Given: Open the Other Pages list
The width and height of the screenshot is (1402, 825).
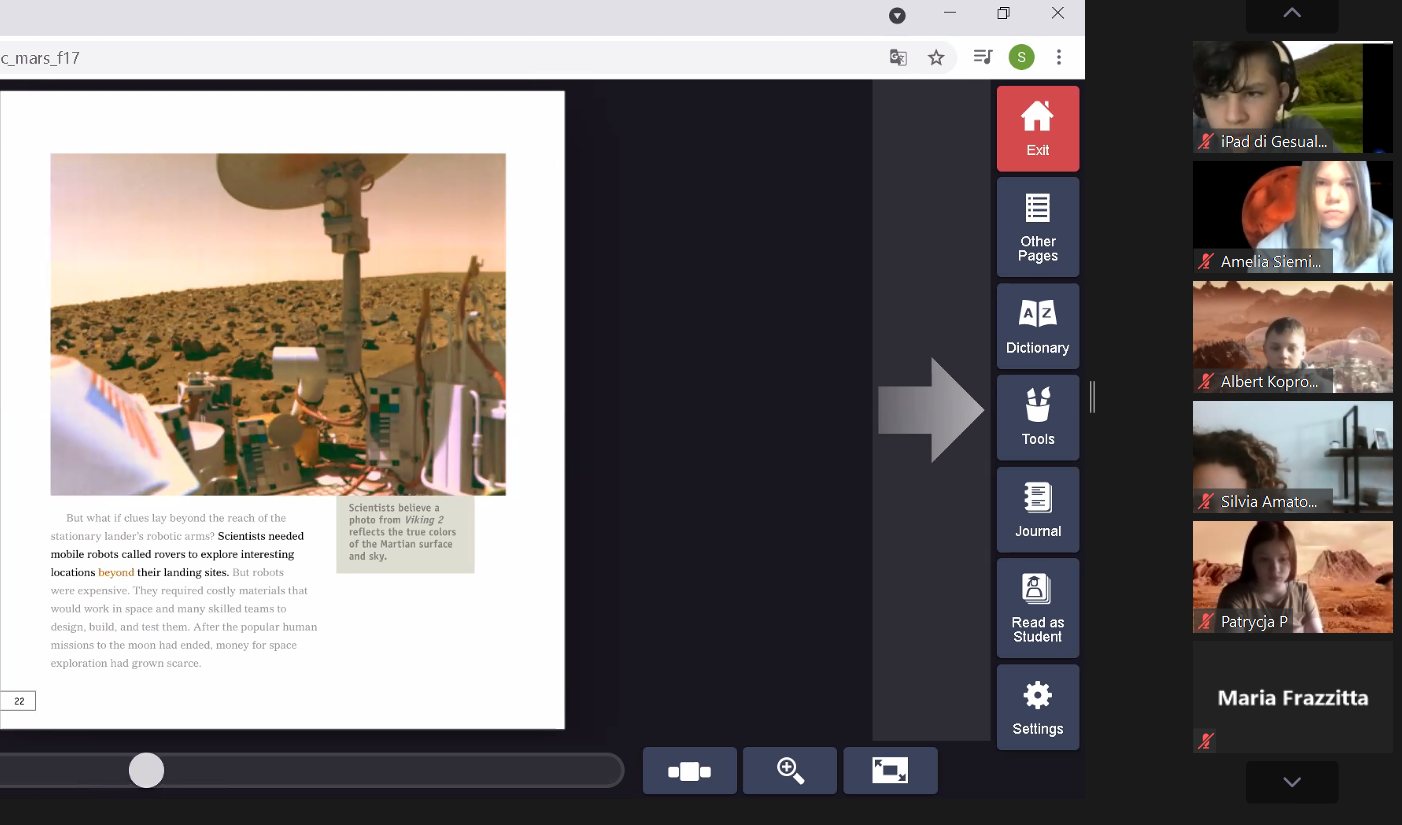Looking at the screenshot, I should pyautogui.click(x=1037, y=227).
